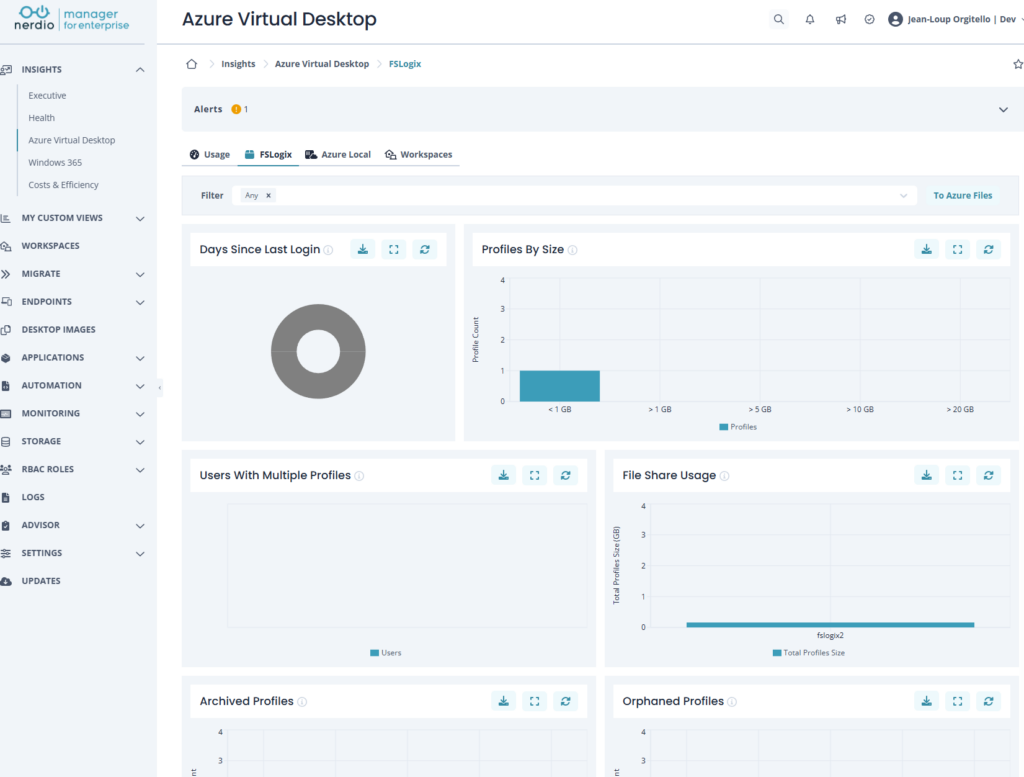
Task: Click info icon beside Profiles By Size
Action: [573, 250]
